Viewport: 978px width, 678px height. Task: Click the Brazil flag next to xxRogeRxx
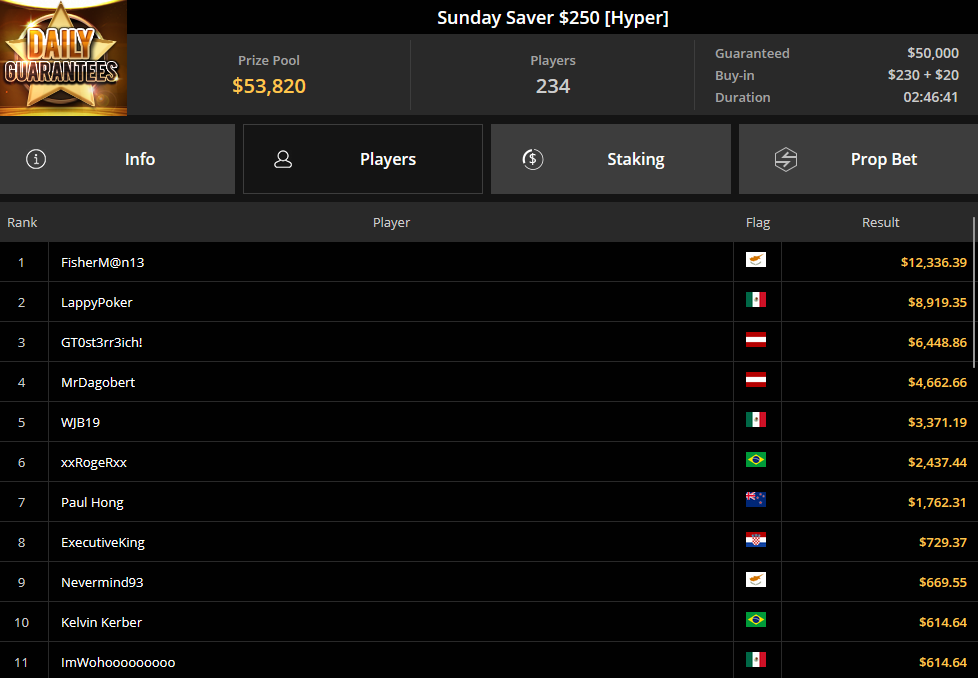coord(755,460)
